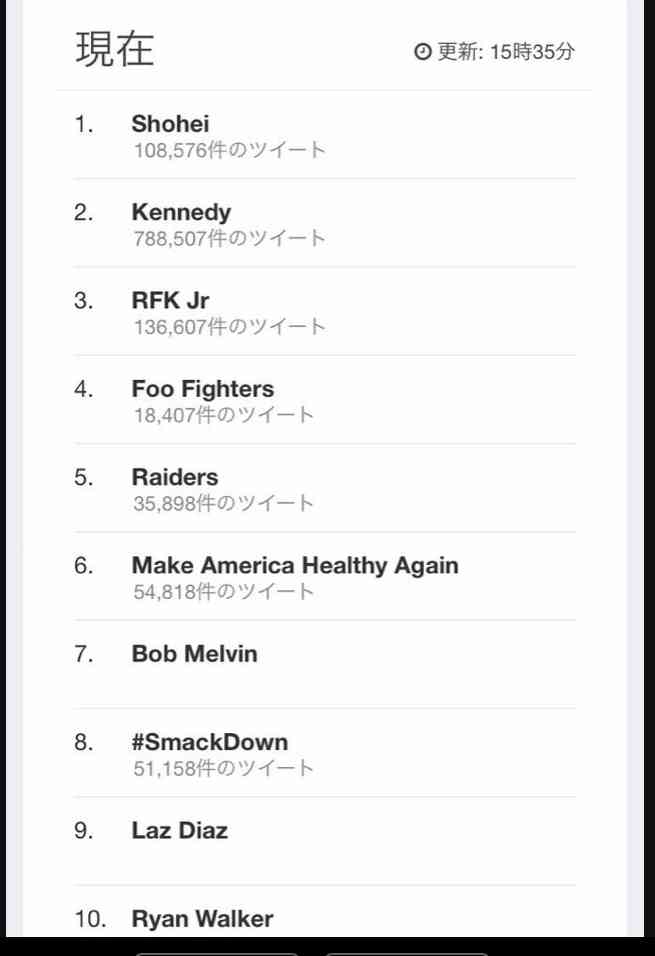Open the Foo Fighters trend
The height and width of the screenshot is (956, 655).
[202, 389]
